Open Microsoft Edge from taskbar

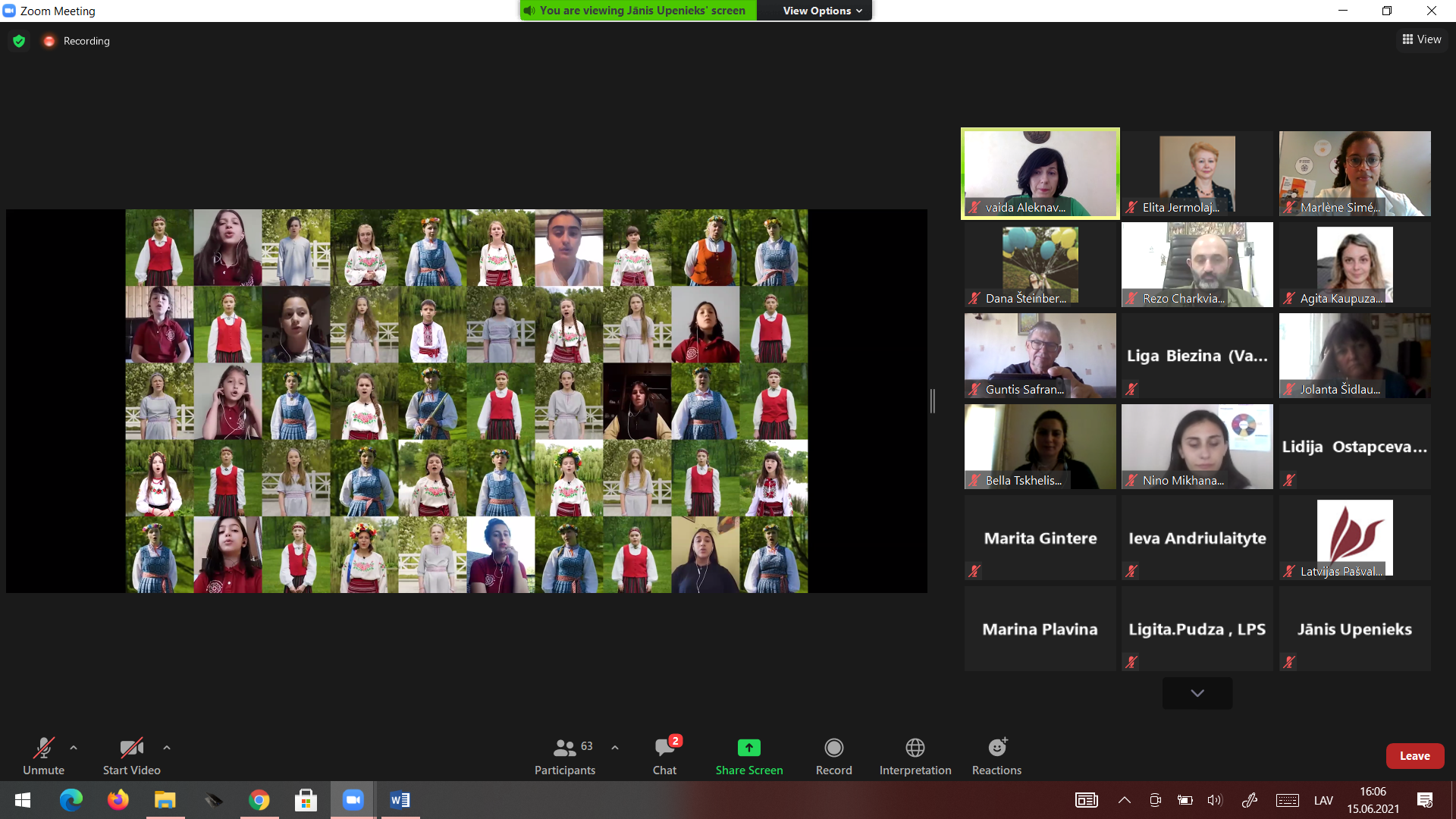pos(71,800)
